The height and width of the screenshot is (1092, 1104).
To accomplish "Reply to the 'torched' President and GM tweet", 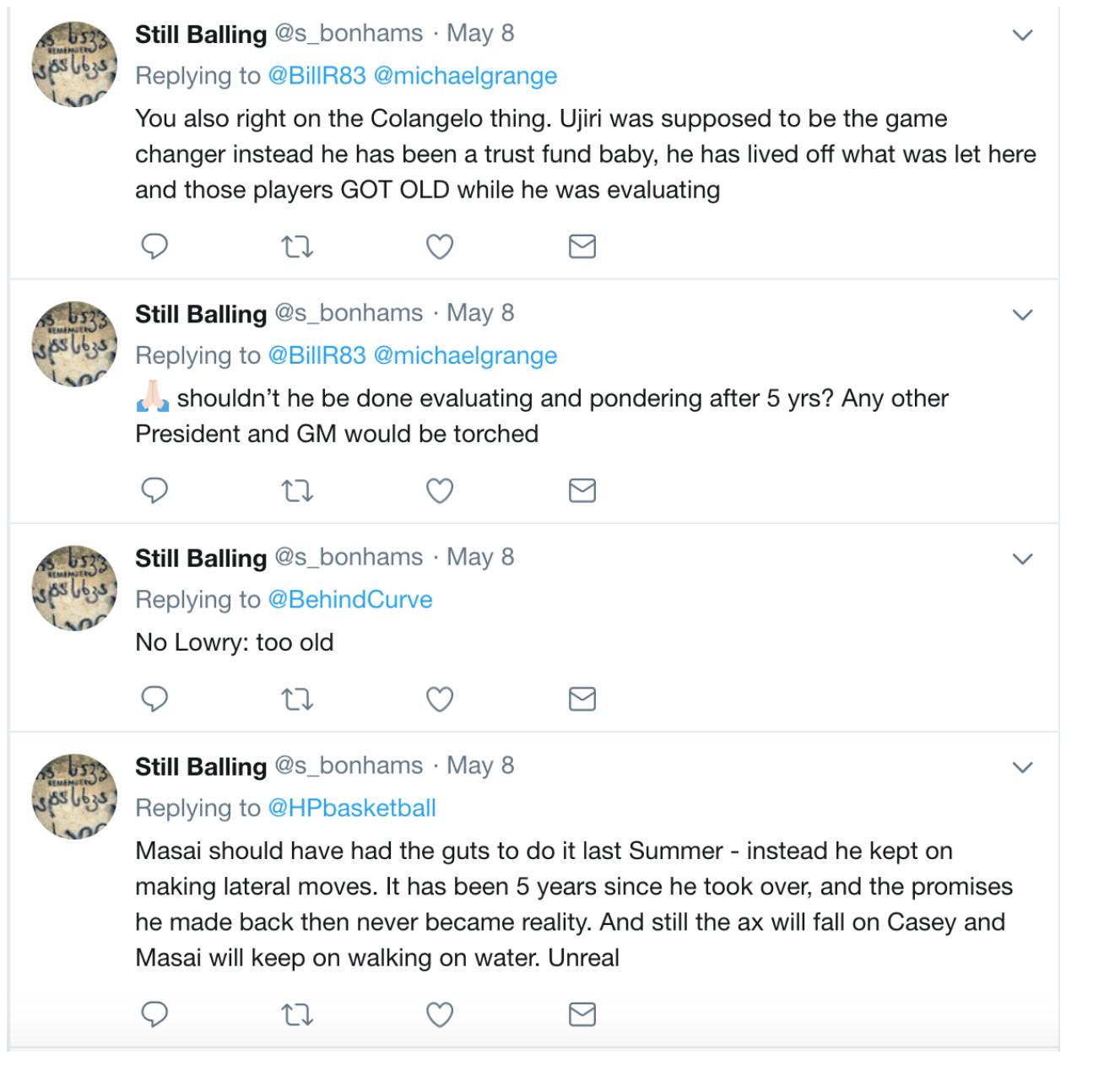I will coord(154,490).
